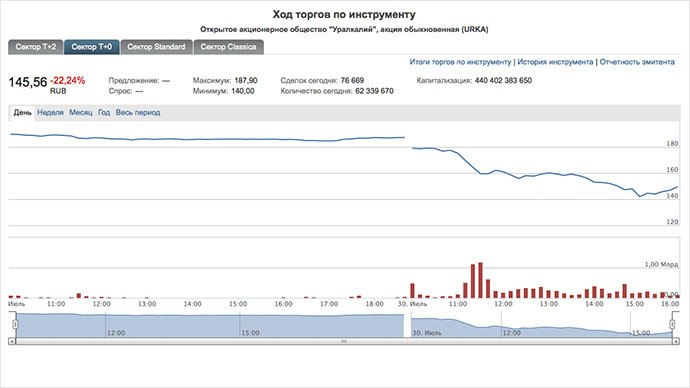Image resolution: width=690 pixels, height=388 pixels.
Task: Click the 180 price axis label
Action: [672, 144]
